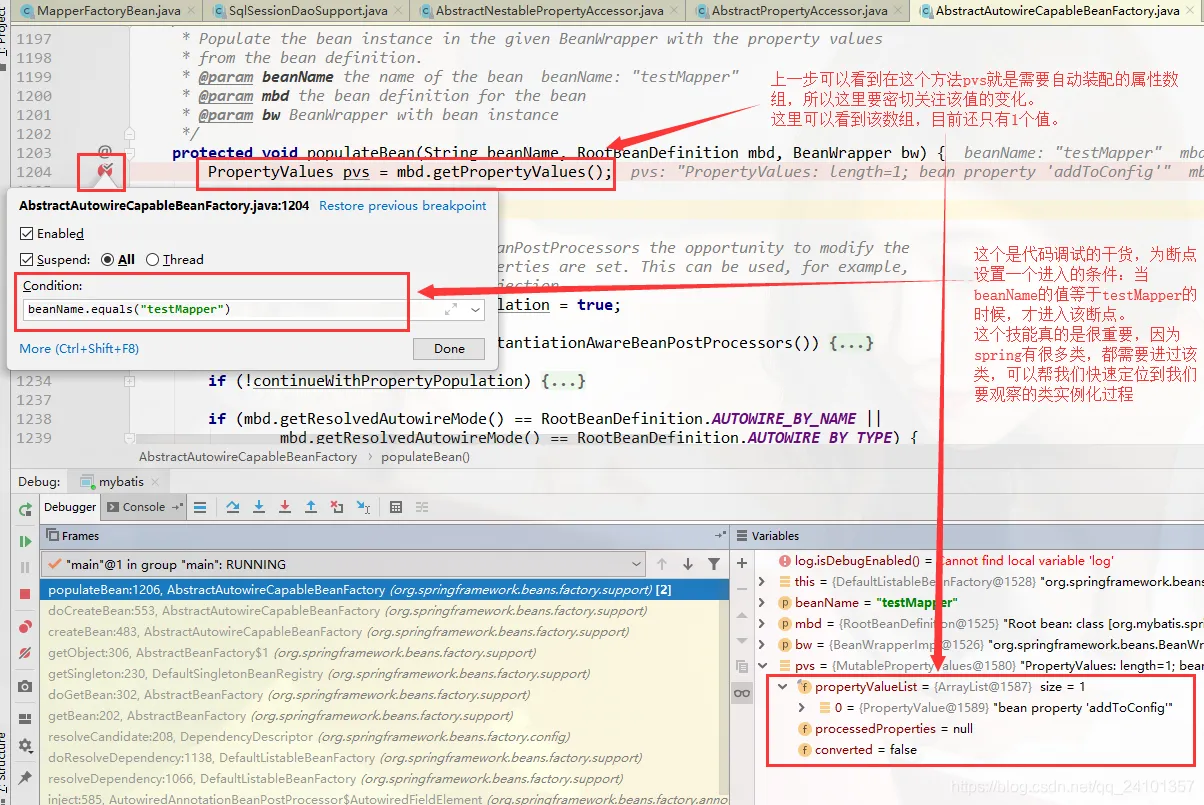Click the Done button

[449, 348]
